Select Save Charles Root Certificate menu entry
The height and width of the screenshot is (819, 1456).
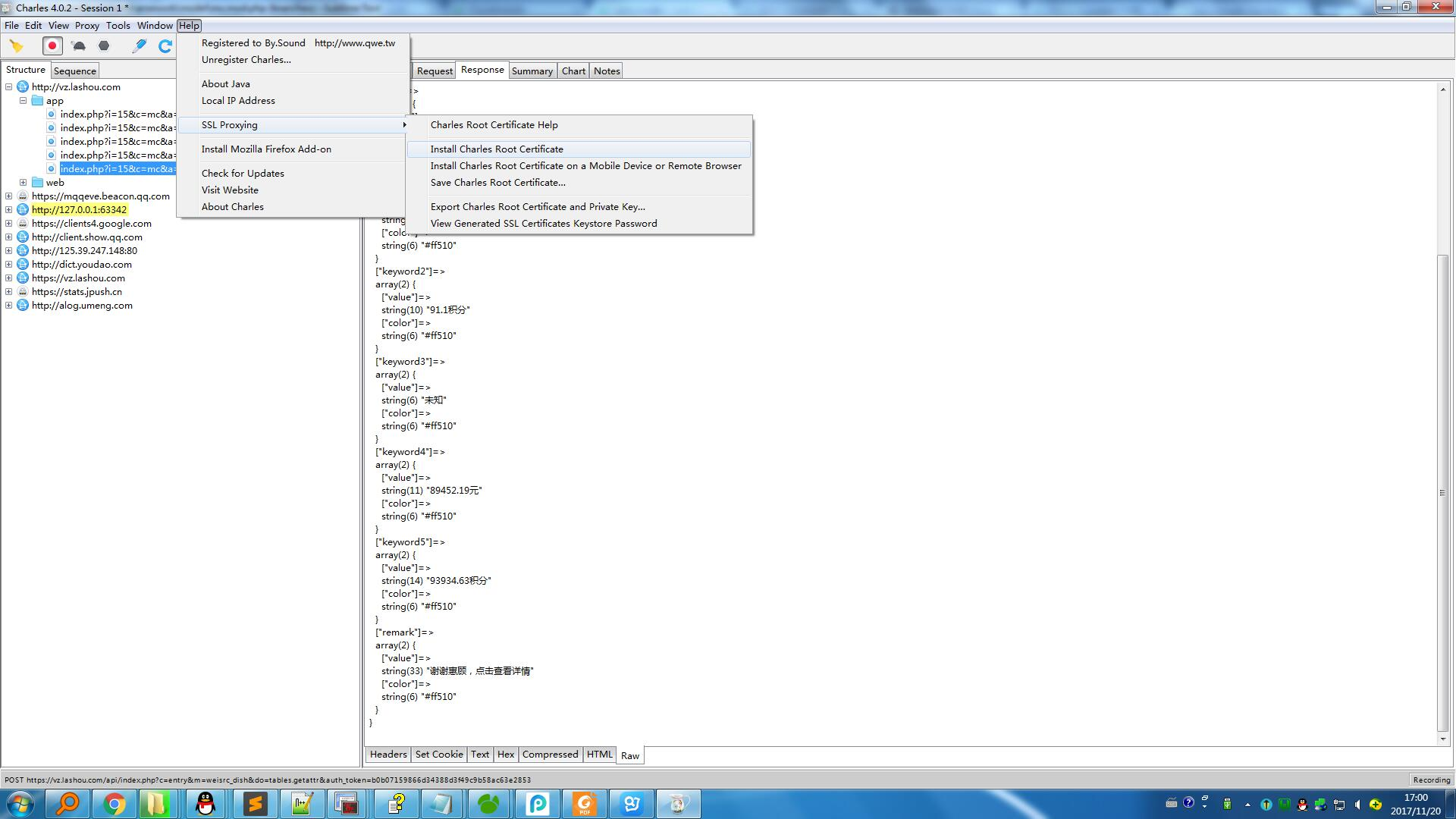(497, 183)
